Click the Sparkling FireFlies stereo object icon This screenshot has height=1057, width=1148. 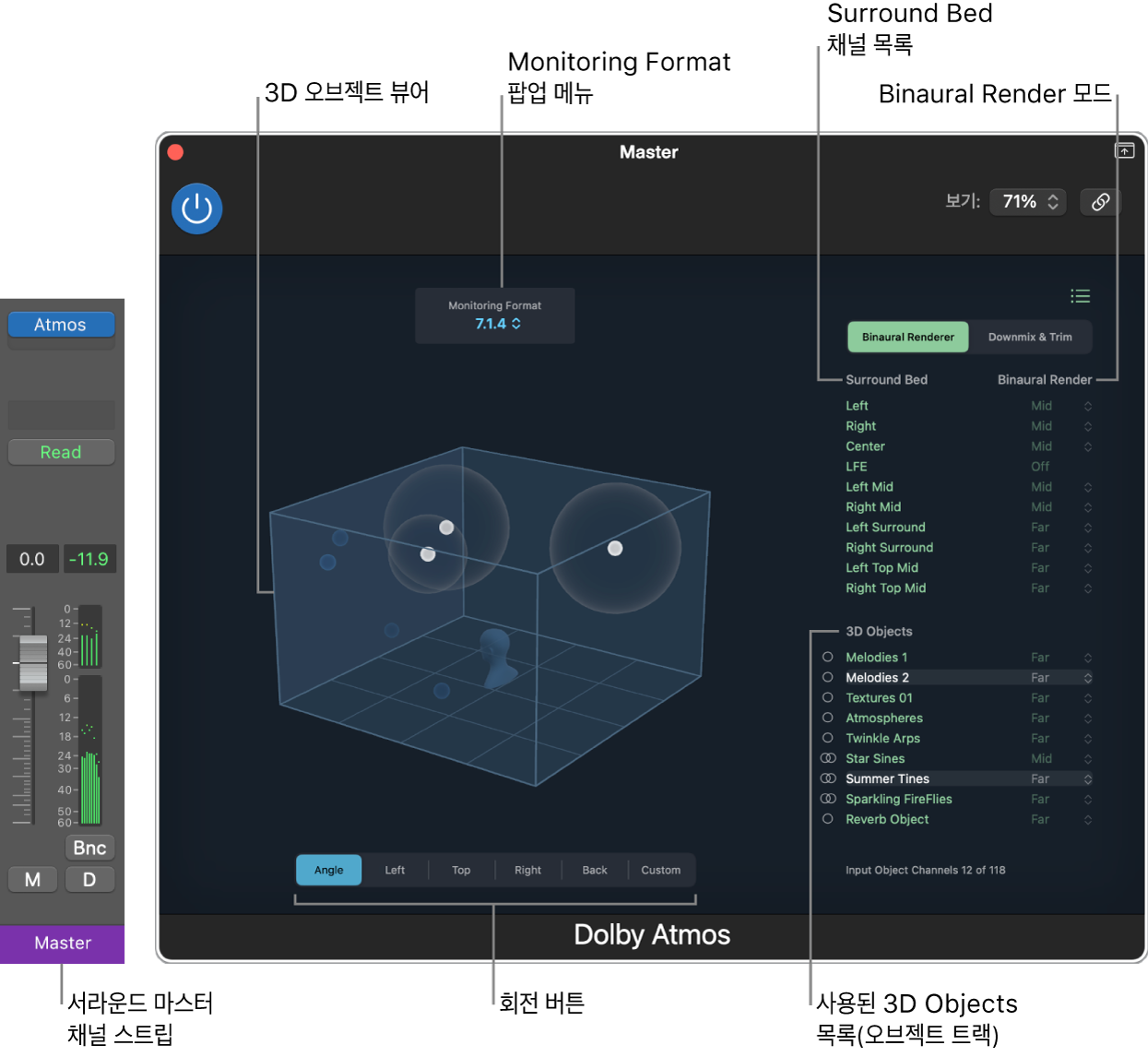[828, 800]
